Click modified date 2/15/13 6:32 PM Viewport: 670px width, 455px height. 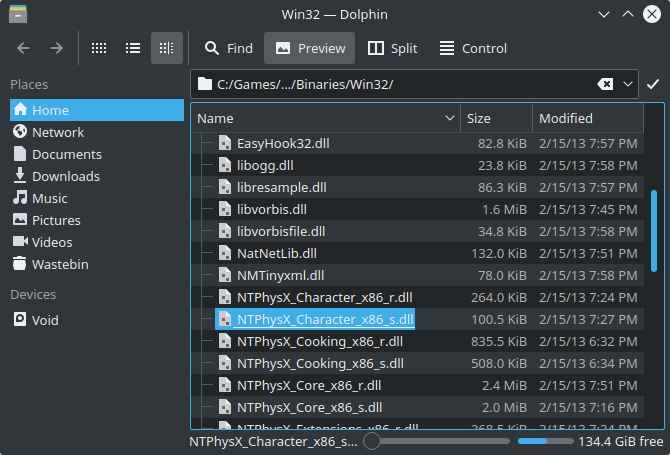pos(588,341)
